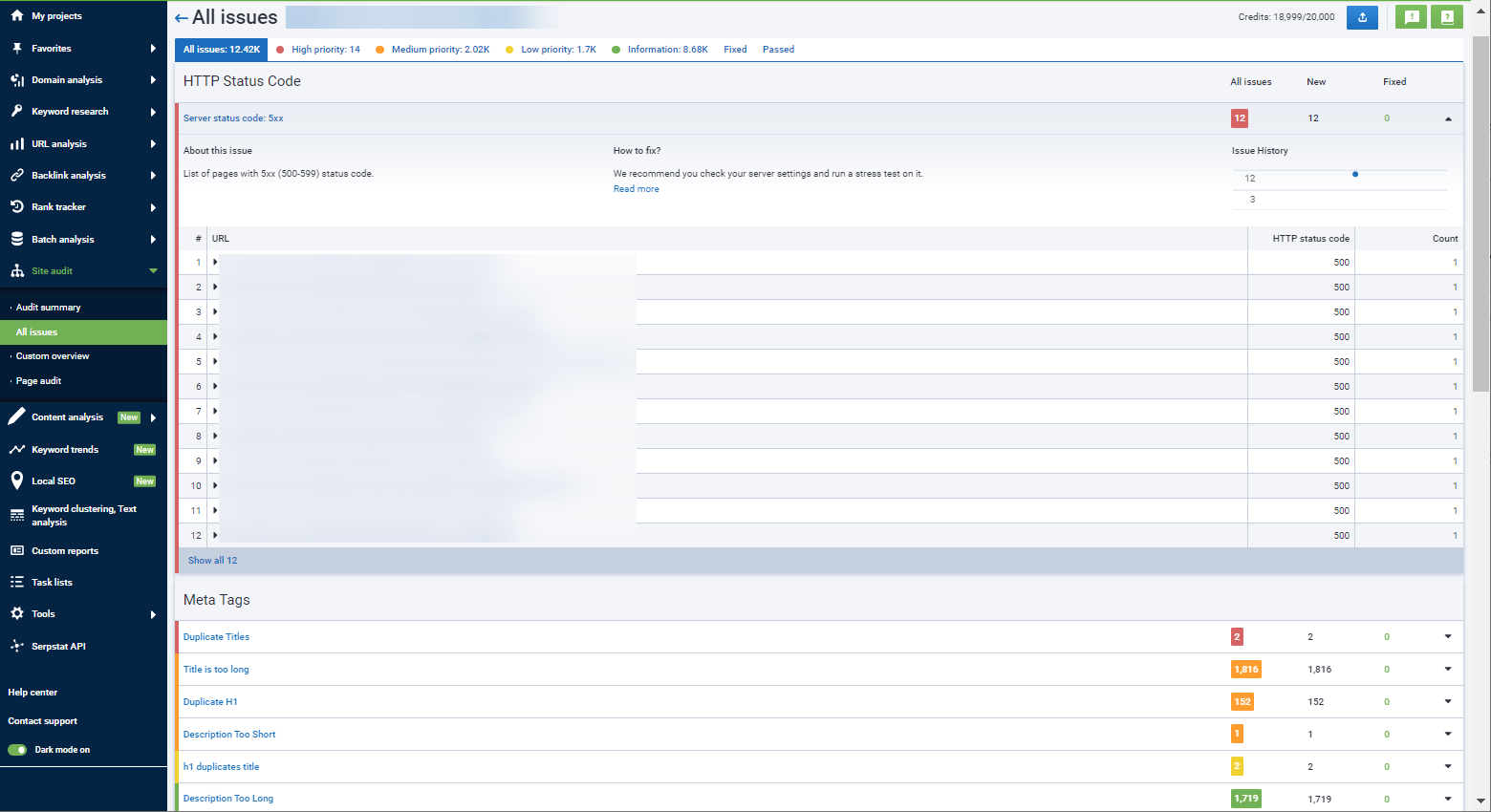The width and height of the screenshot is (1491, 812).
Task: Expand the Title is too long row
Action: click(x=1448, y=669)
